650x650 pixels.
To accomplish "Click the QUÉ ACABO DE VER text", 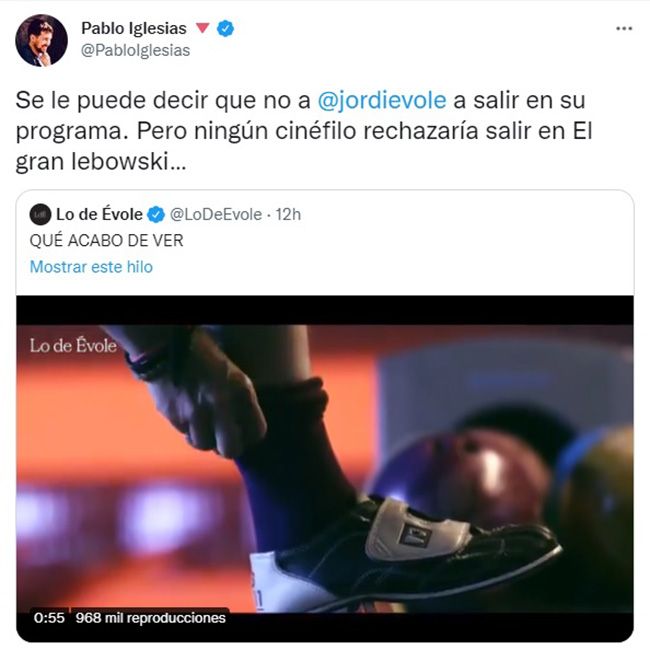I will coord(107,240).
